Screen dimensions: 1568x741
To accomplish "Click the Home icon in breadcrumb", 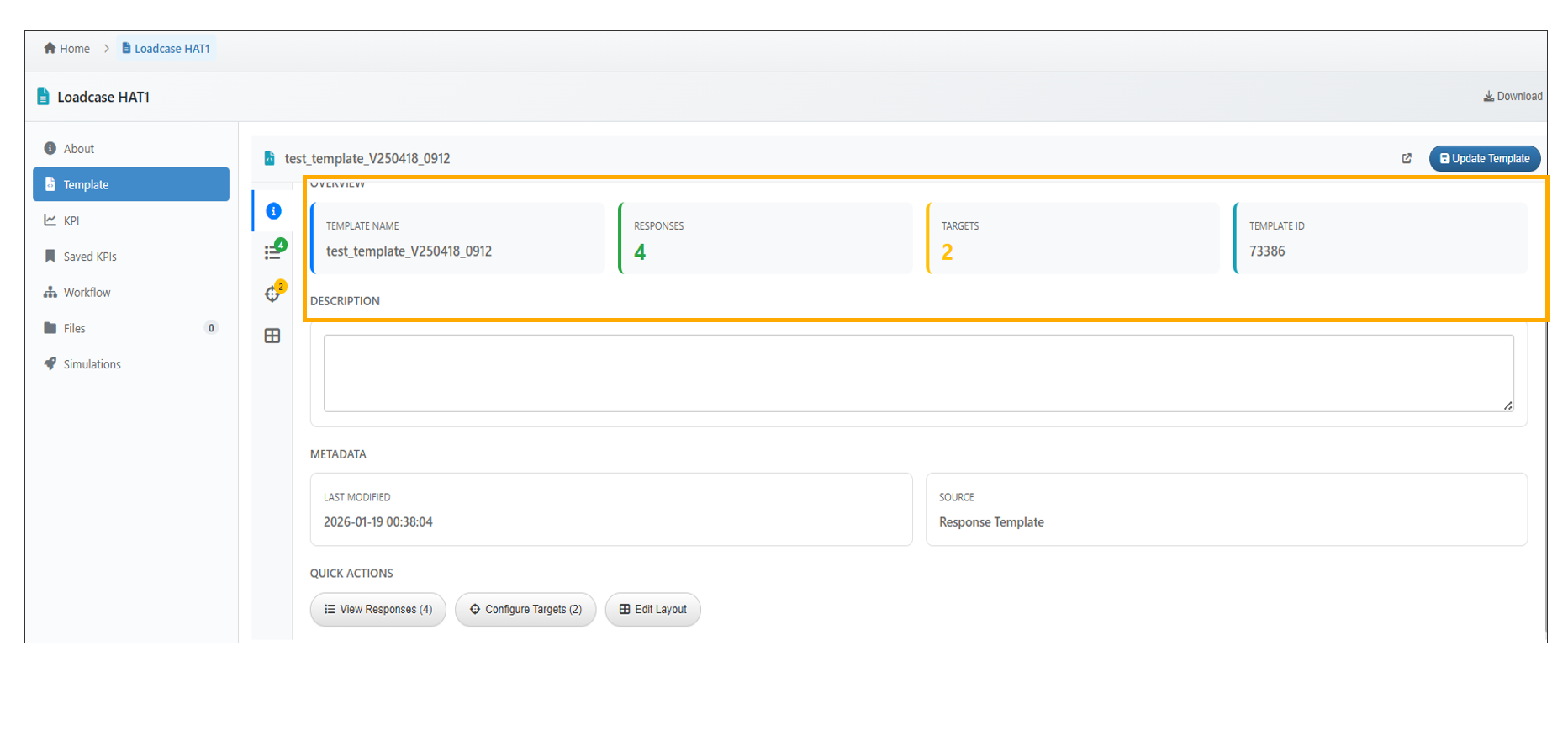I will 50,49.
